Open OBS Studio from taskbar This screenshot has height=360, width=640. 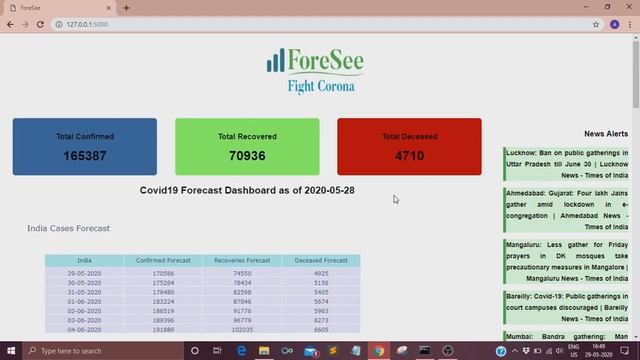(x=448, y=351)
